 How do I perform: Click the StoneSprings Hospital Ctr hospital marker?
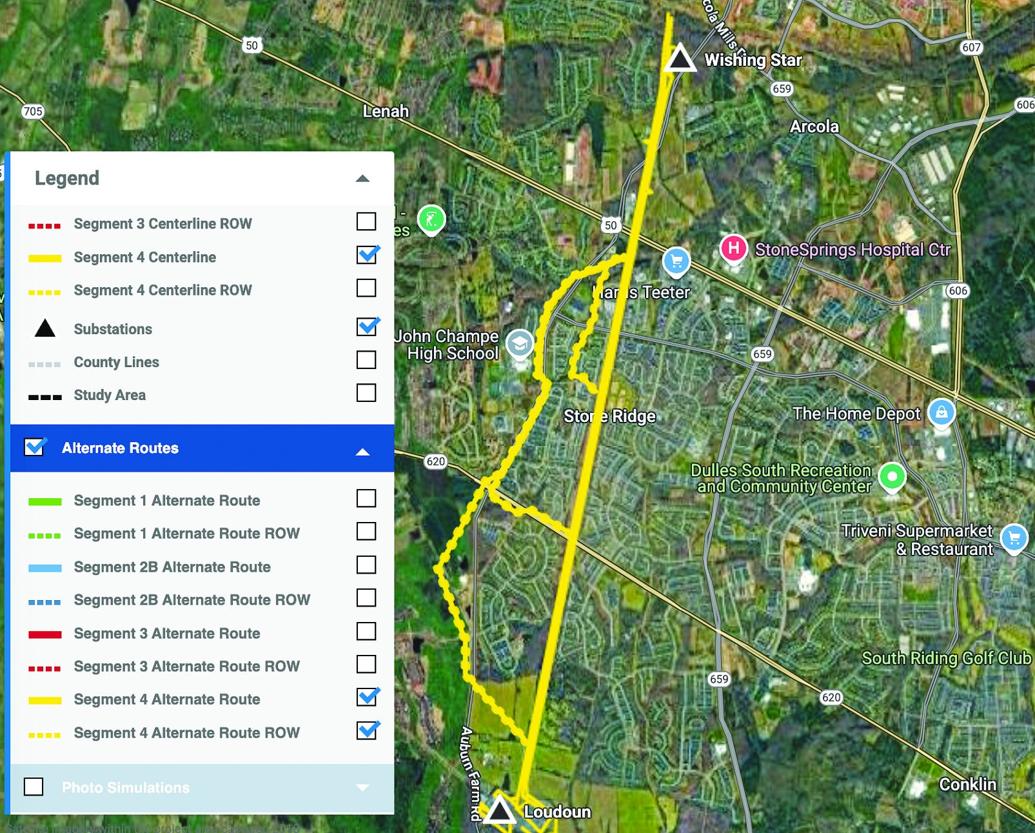(x=733, y=248)
